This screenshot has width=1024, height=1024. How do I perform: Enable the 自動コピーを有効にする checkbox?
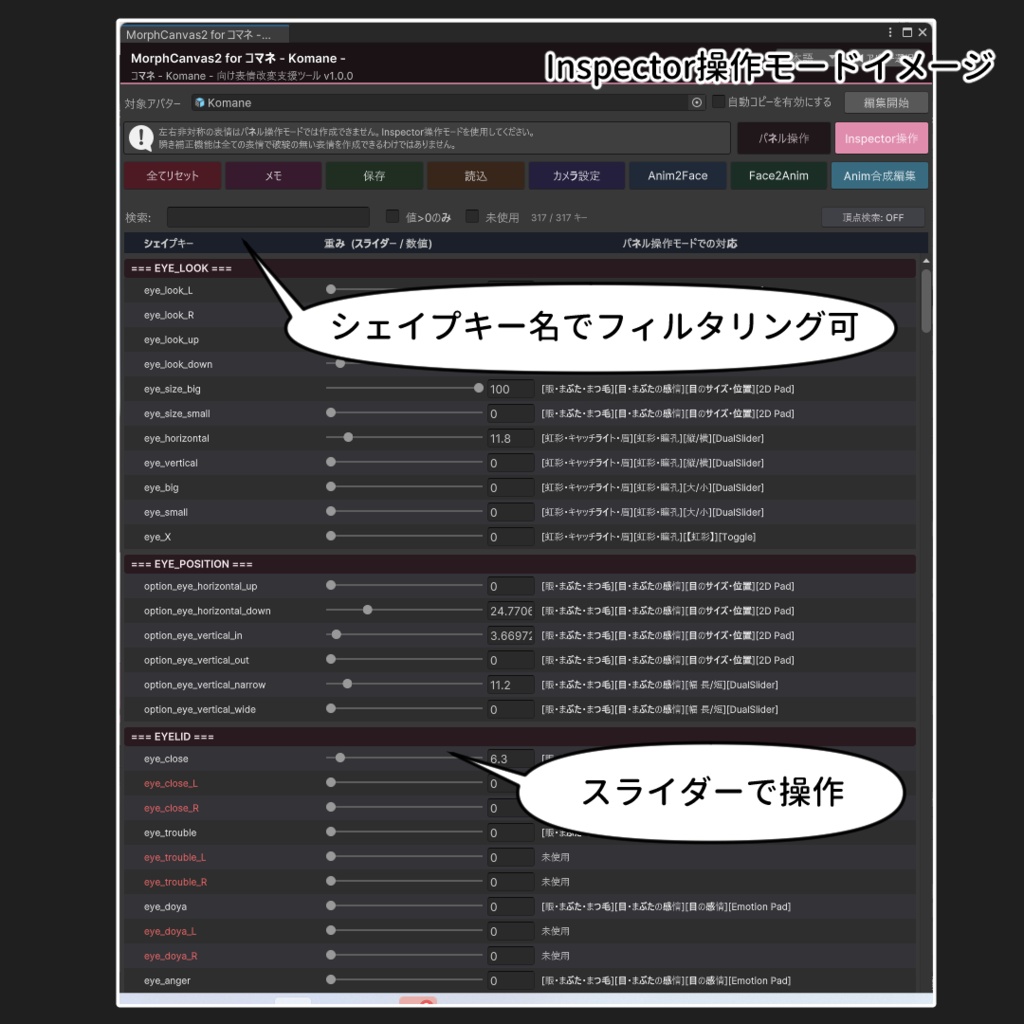[718, 101]
